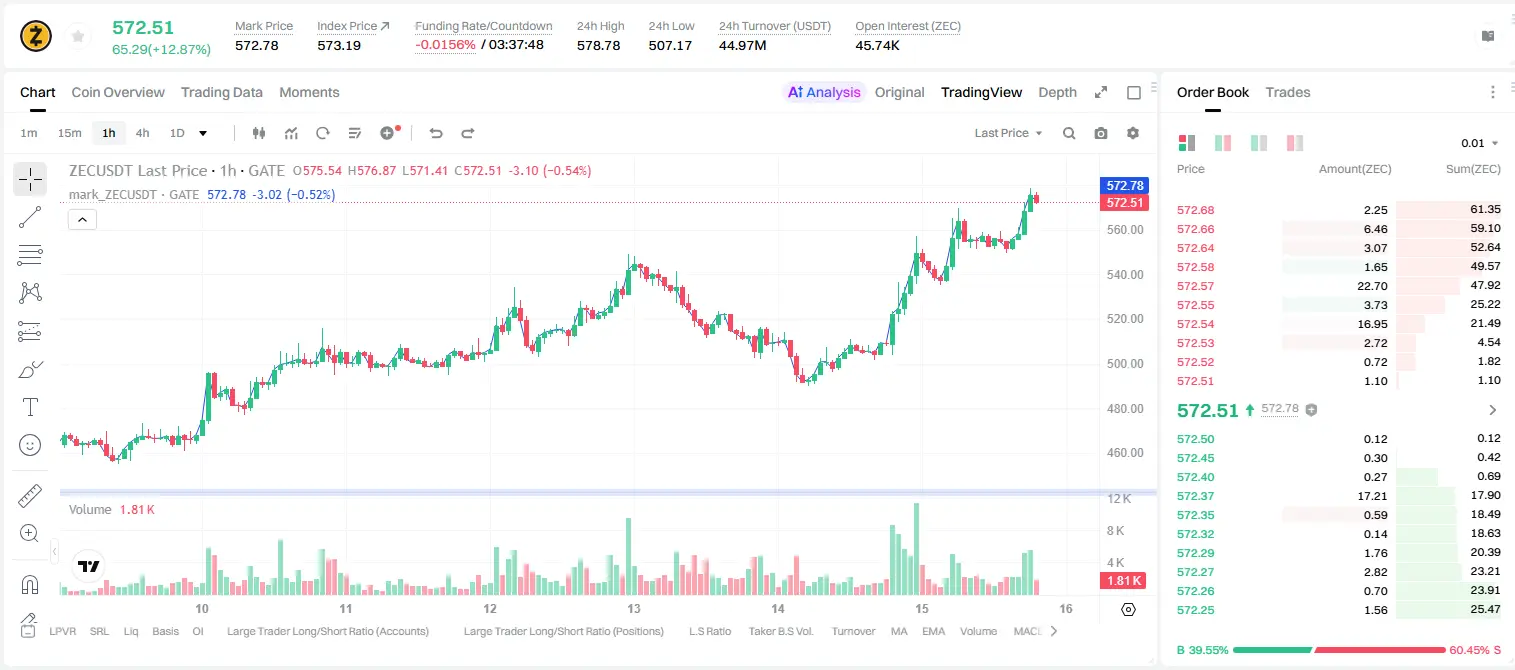
Task: Select the crosshair cursor tool
Action: pos(30,180)
